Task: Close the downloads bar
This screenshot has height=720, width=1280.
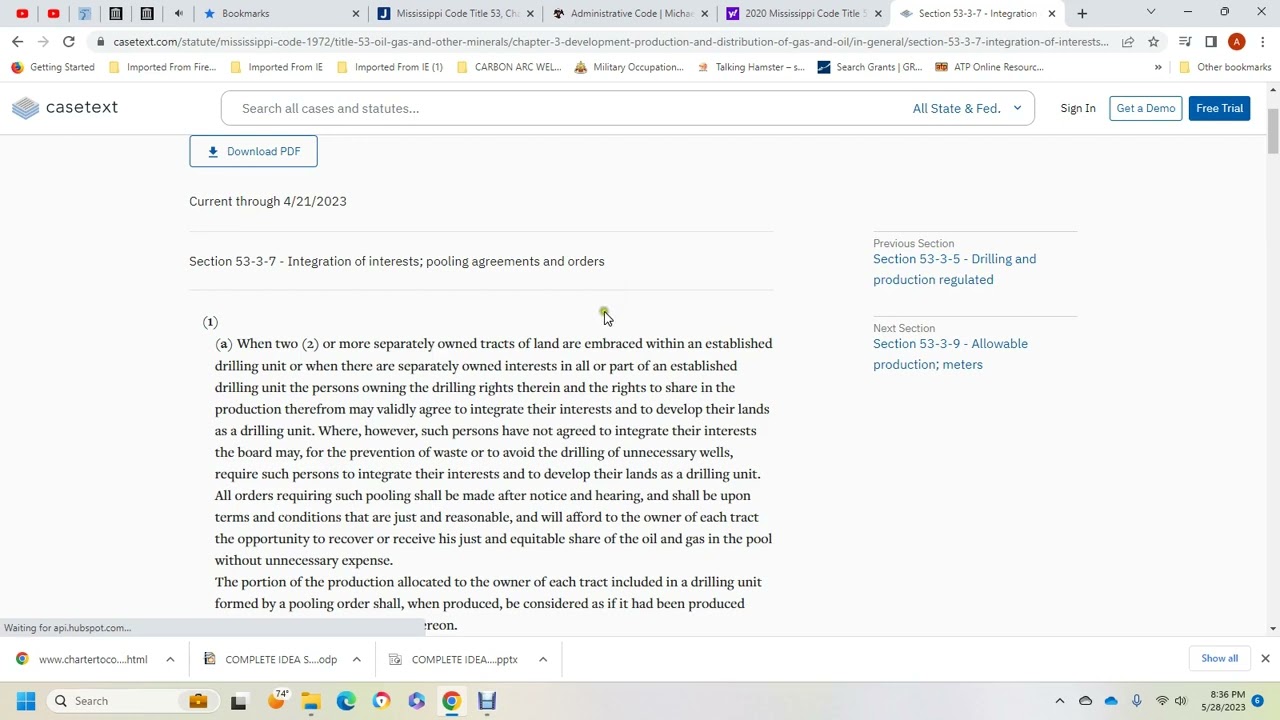Action: pyautogui.click(x=1265, y=658)
